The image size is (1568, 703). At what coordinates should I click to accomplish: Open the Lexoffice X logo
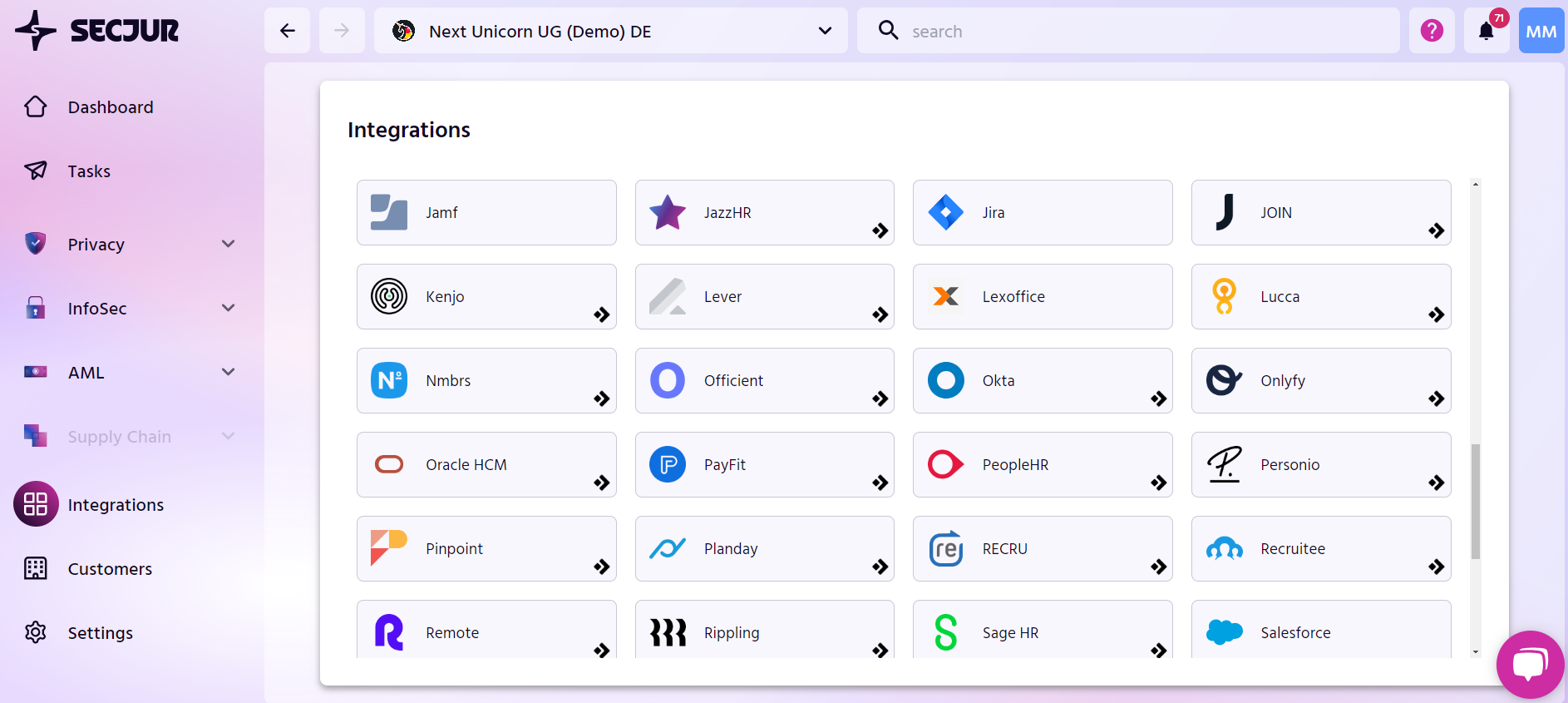[x=946, y=296]
